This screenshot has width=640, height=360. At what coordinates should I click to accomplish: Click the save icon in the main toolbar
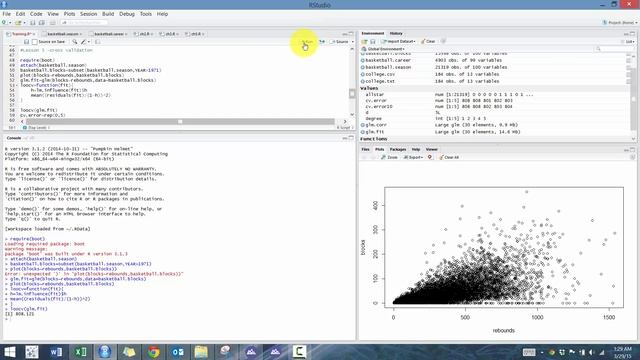pos(33,23)
